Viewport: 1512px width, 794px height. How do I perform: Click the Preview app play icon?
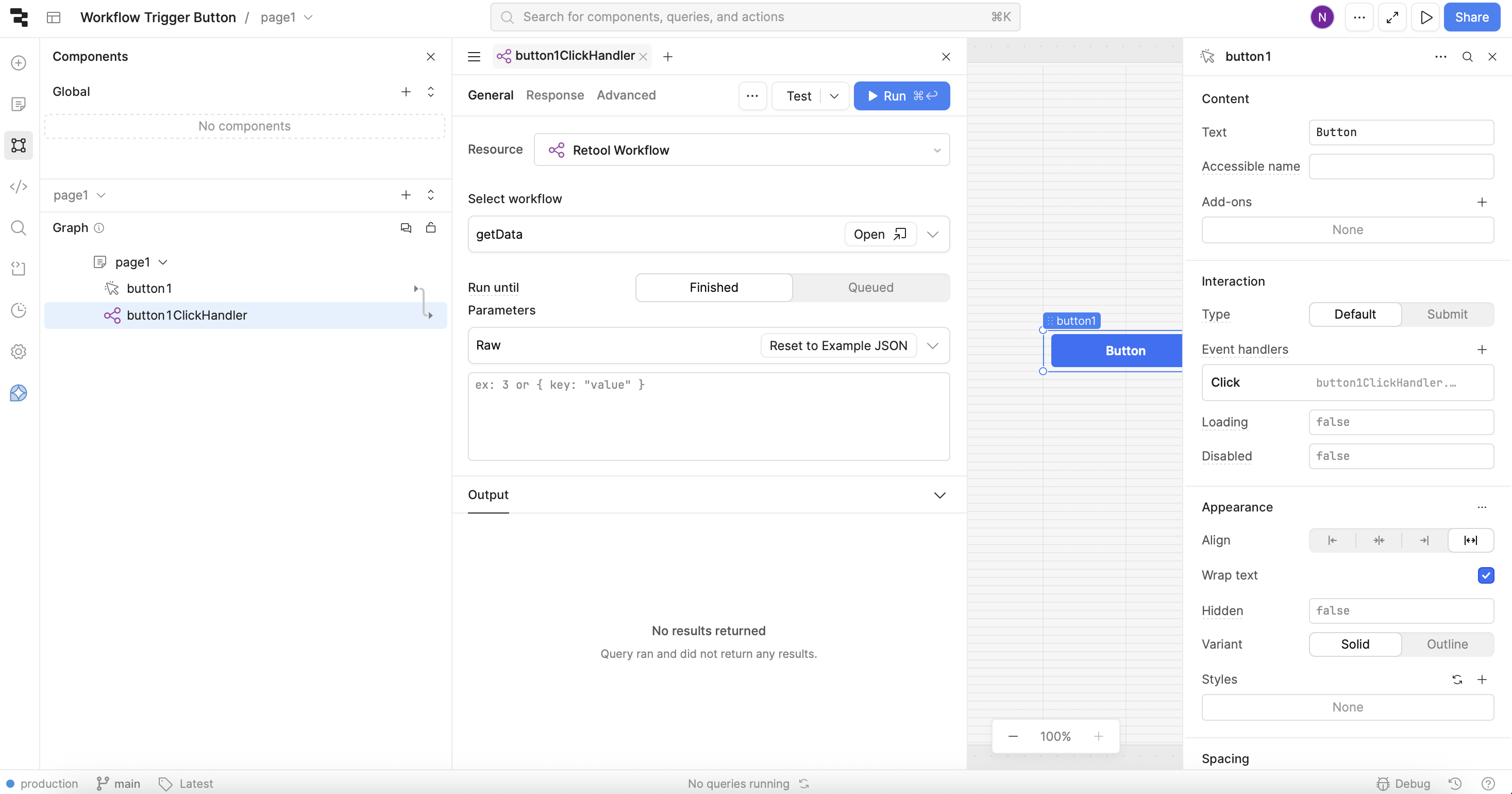tap(1426, 17)
